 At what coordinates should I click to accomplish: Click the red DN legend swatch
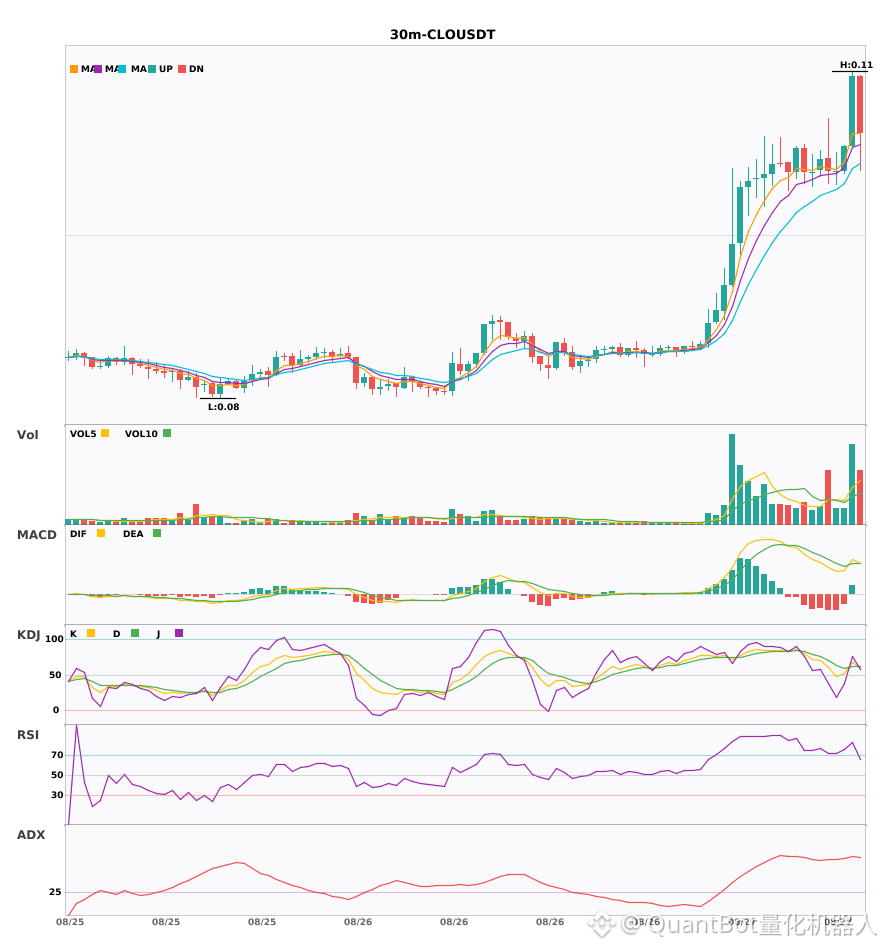(x=182, y=69)
